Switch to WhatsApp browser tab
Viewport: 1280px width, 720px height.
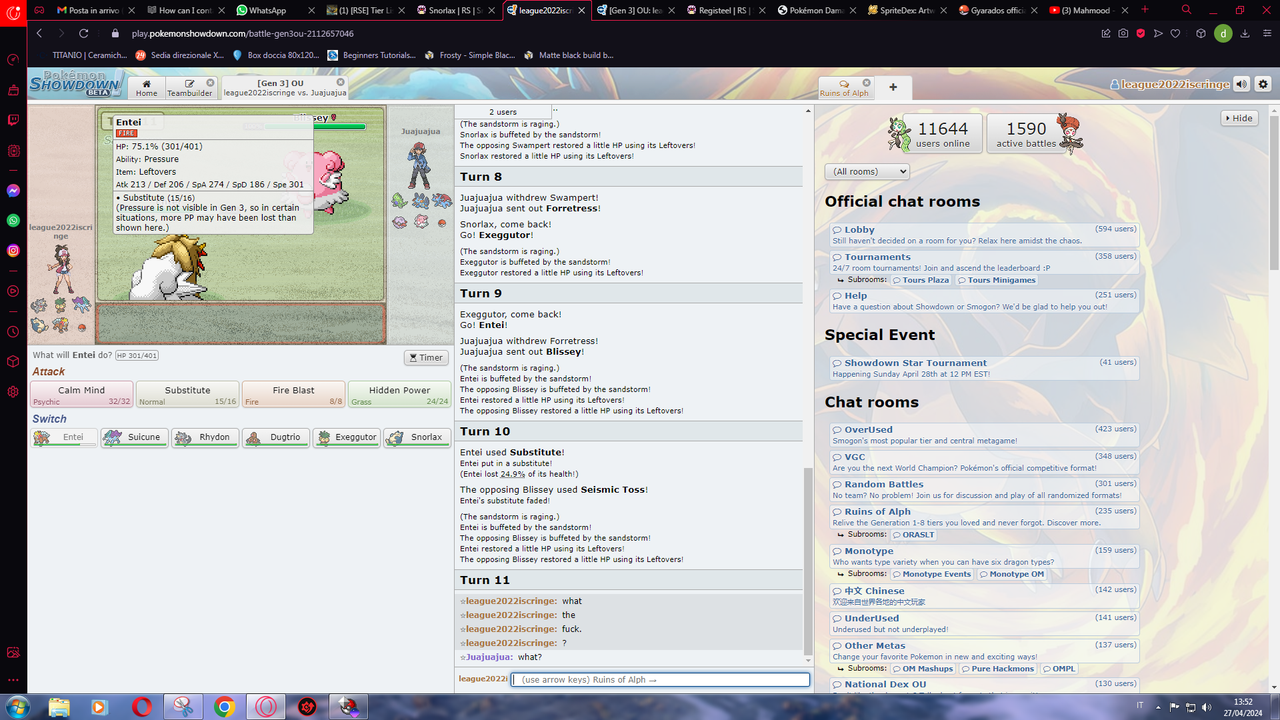coord(274,10)
